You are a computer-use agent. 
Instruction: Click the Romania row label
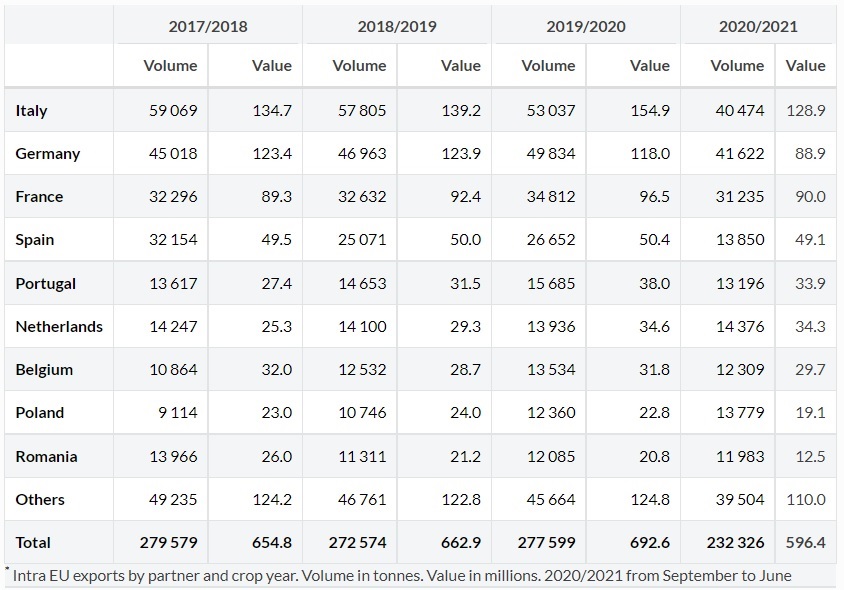[x=46, y=457]
